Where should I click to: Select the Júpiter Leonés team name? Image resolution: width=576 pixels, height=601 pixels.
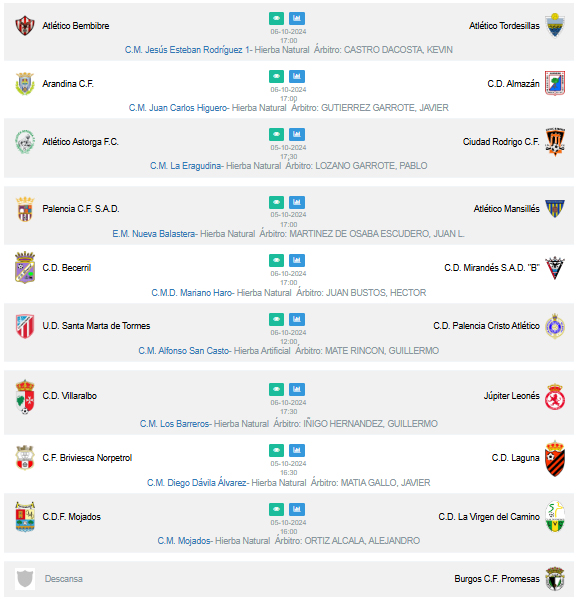511,396
